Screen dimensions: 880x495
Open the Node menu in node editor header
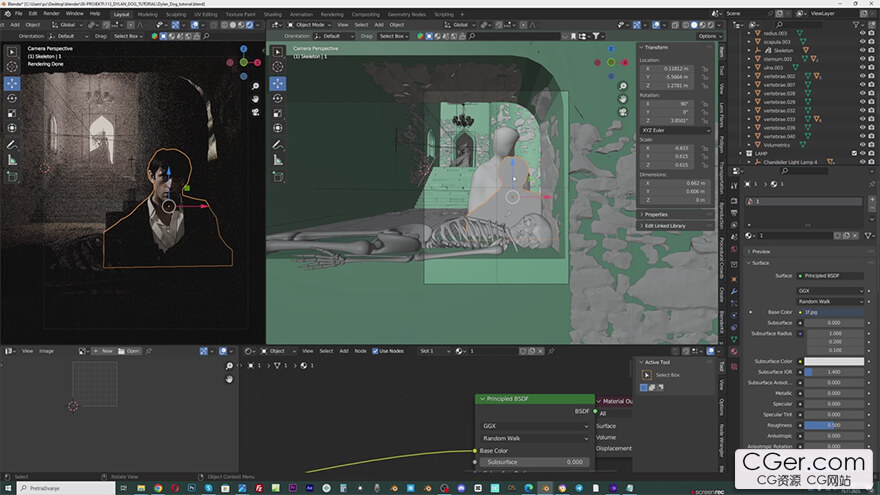360,351
